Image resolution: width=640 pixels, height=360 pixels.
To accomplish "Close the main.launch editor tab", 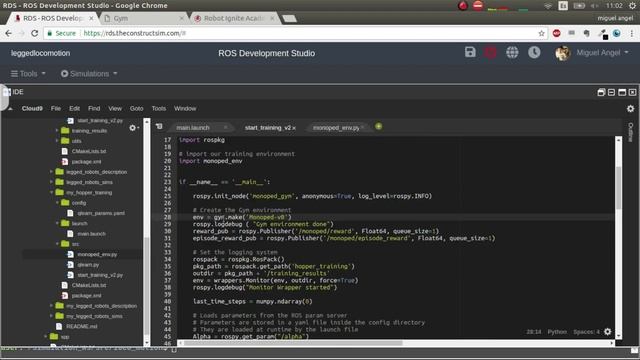I will pos(225,128).
